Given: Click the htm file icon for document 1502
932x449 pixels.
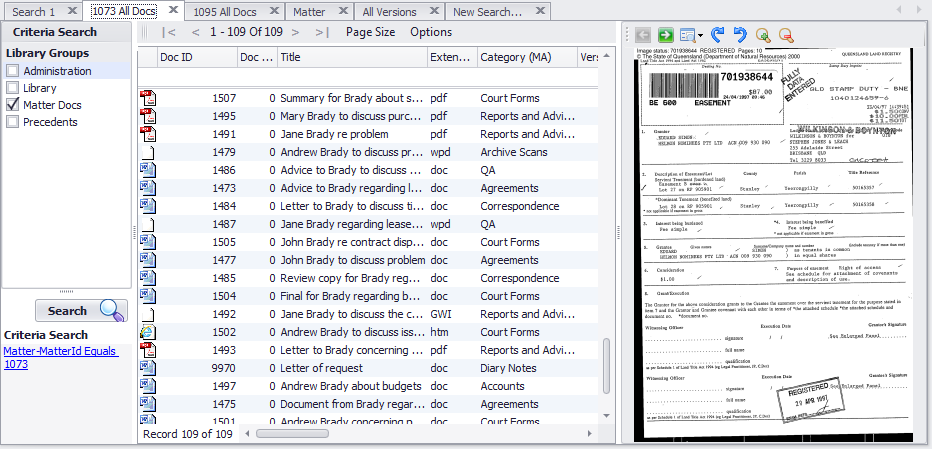Looking at the screenshot, I should click(x=148, y=332).
